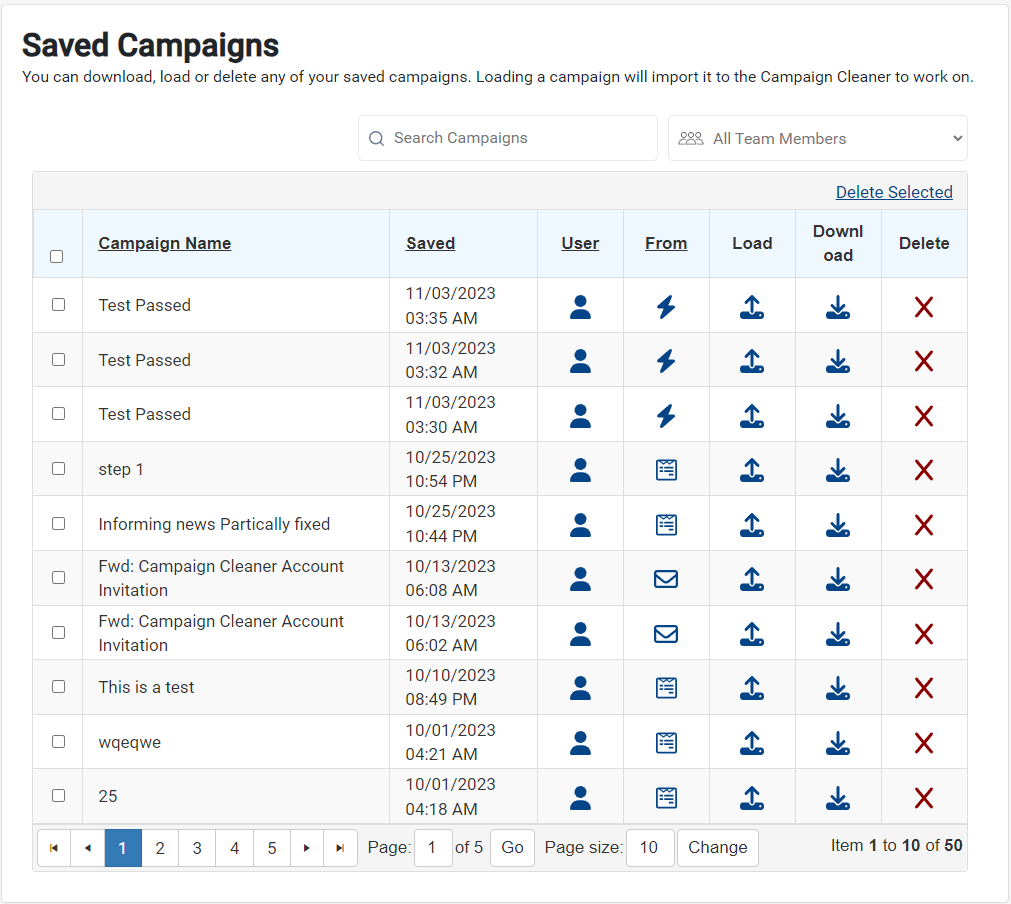
Task: Click the Go button
Action: (x=513, y=848)
